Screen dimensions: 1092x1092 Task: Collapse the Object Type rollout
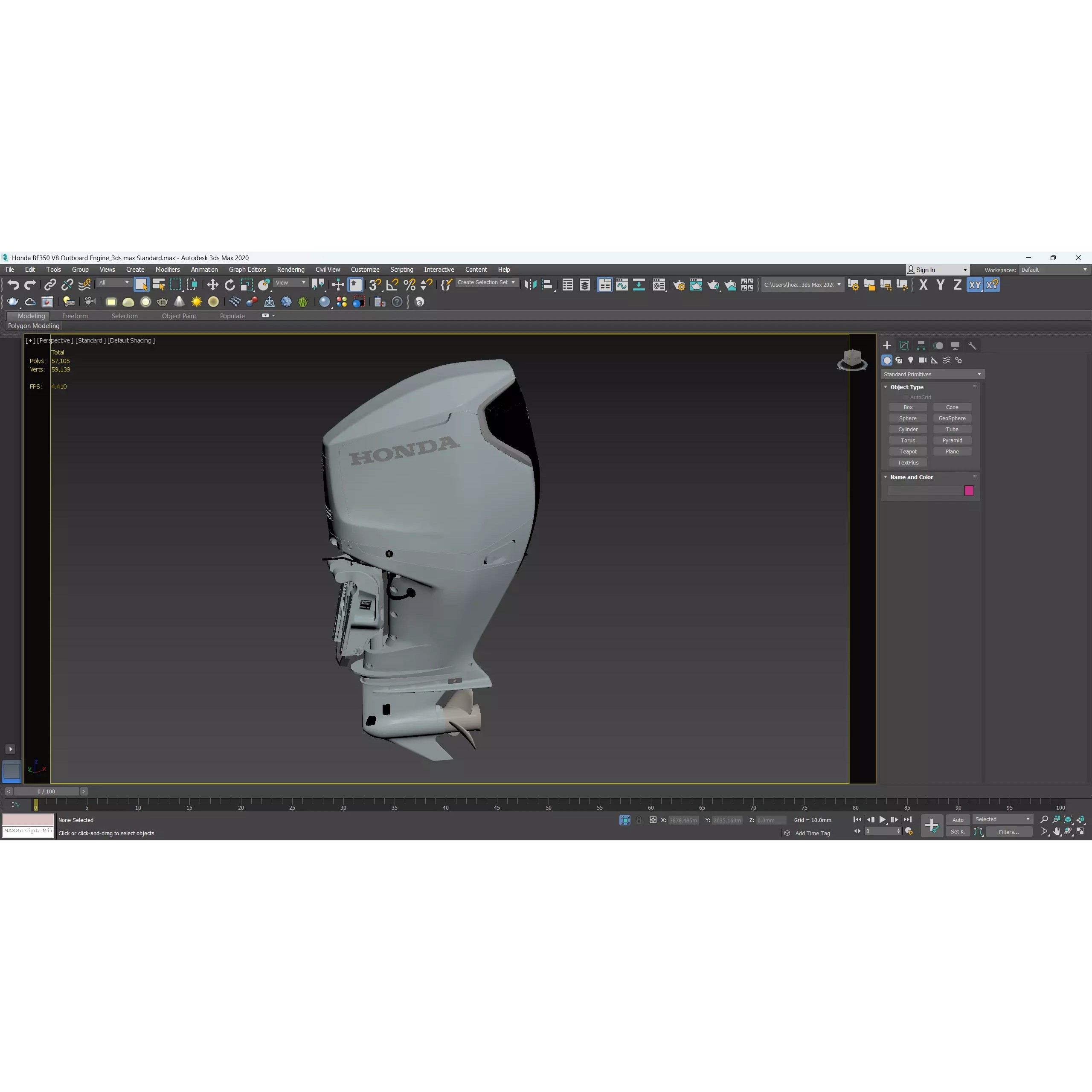click(886, 386)
